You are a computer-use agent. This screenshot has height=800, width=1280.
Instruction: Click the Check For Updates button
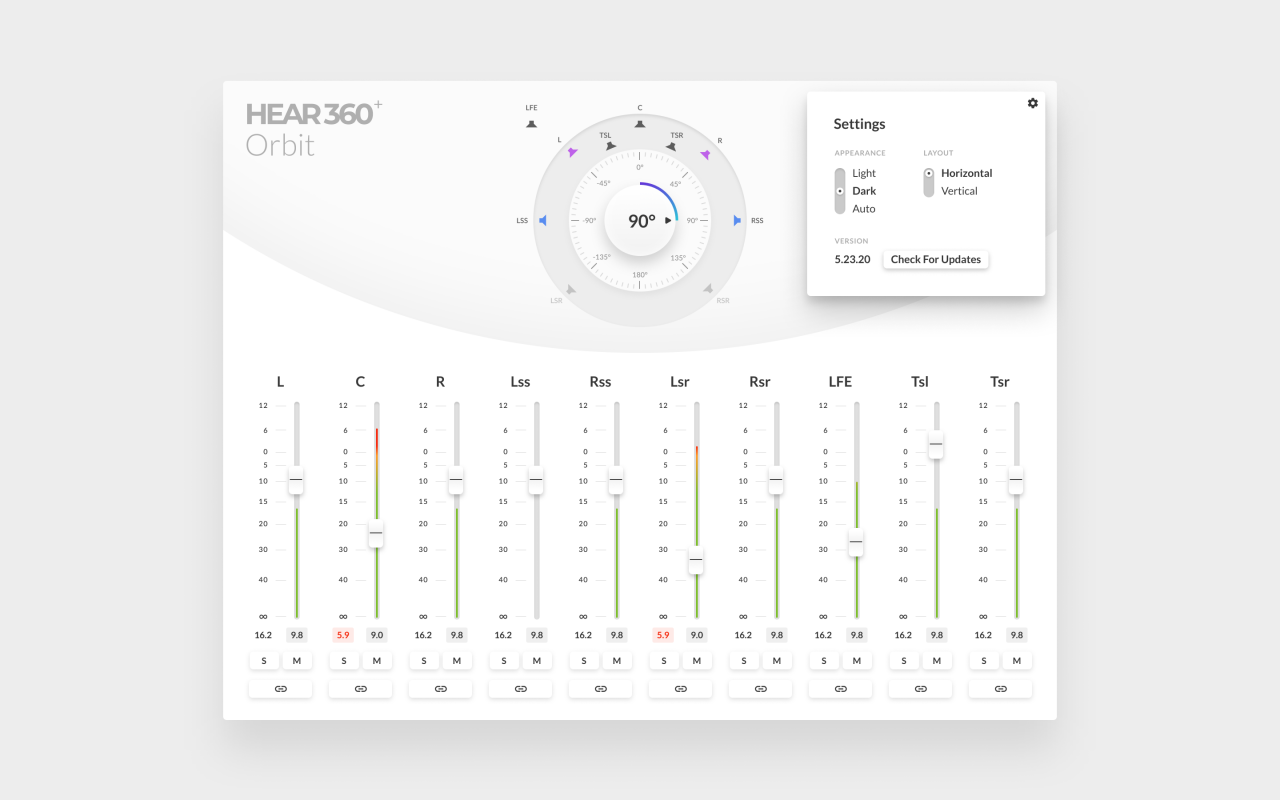(935, 259)
